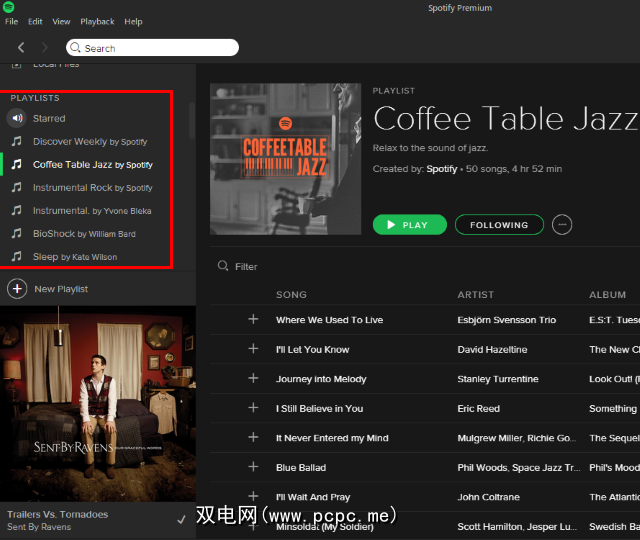This screenshot has width=640, height=540.
Task: Open the Playback menu
Action: [97, 22]
